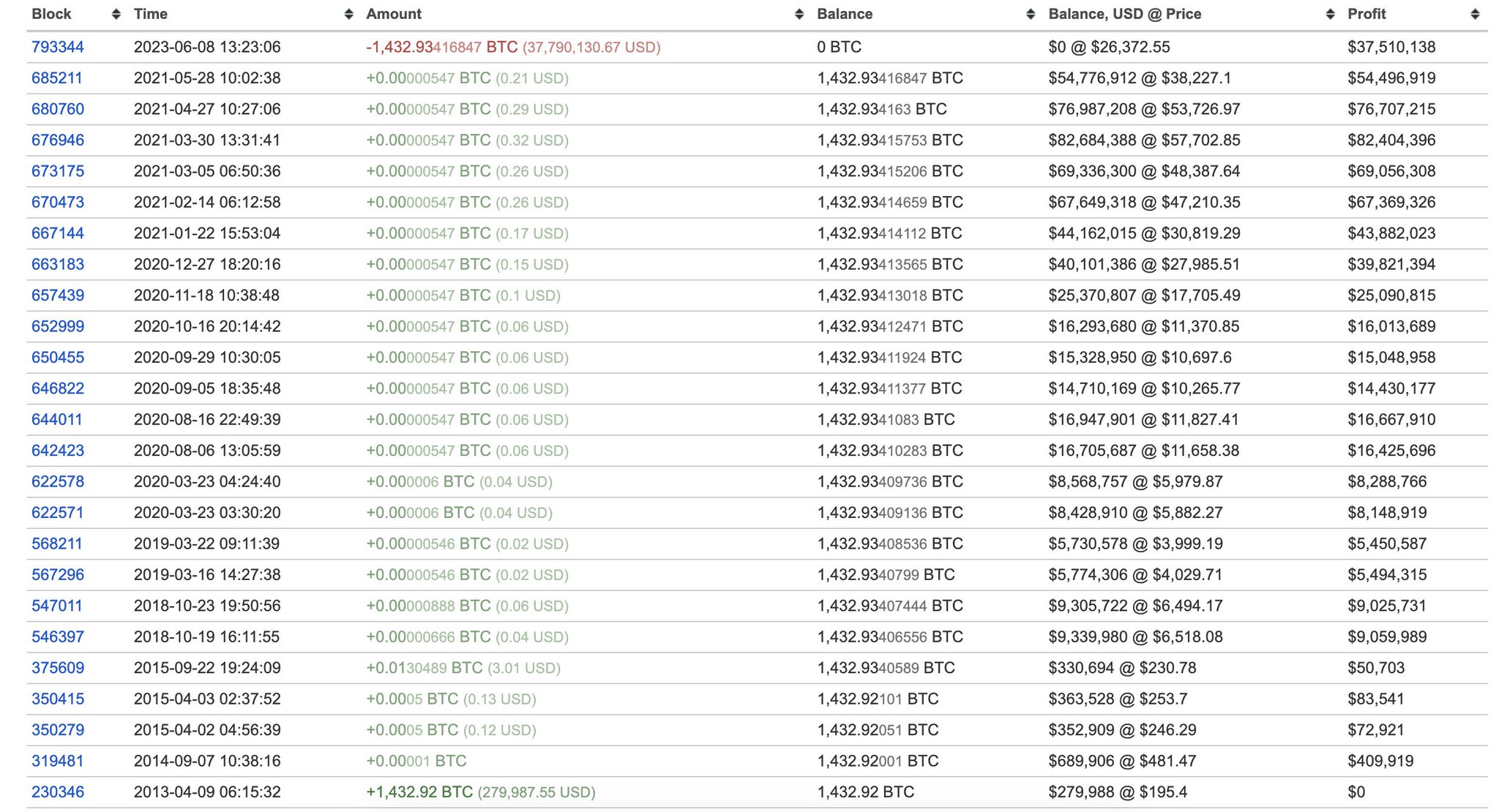Select timestamp 2015-09-22 19:24:09
This screenshot has height=812, width=1499.
207,669
